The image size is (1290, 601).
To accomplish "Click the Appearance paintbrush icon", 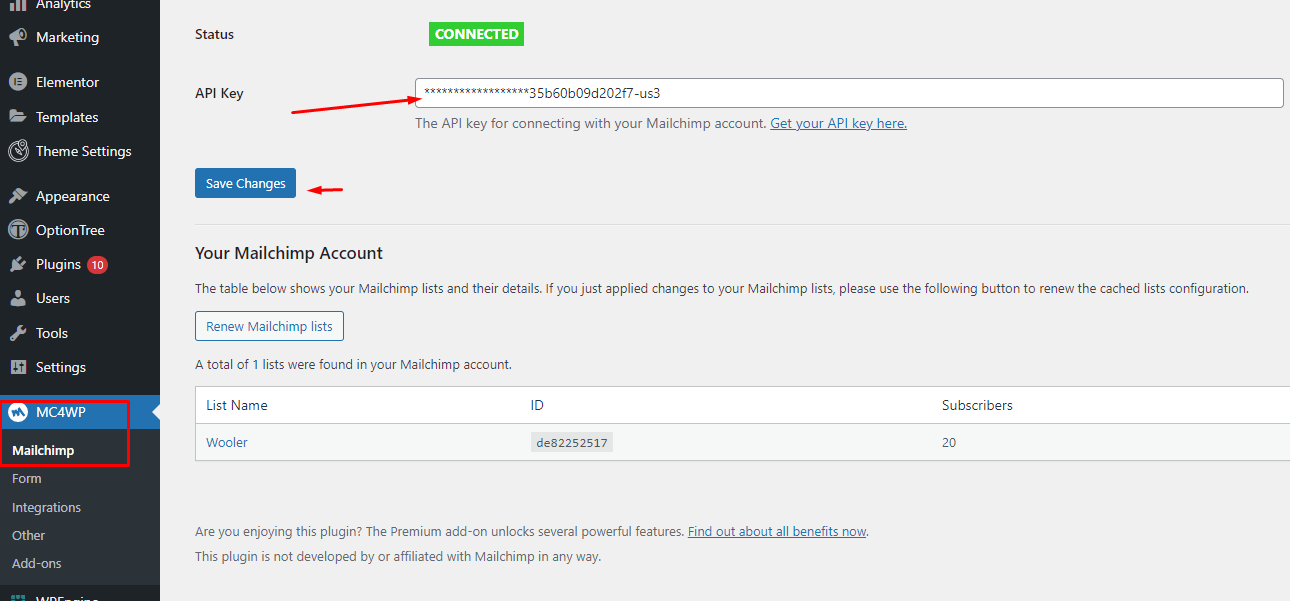I will click(18, 196).
